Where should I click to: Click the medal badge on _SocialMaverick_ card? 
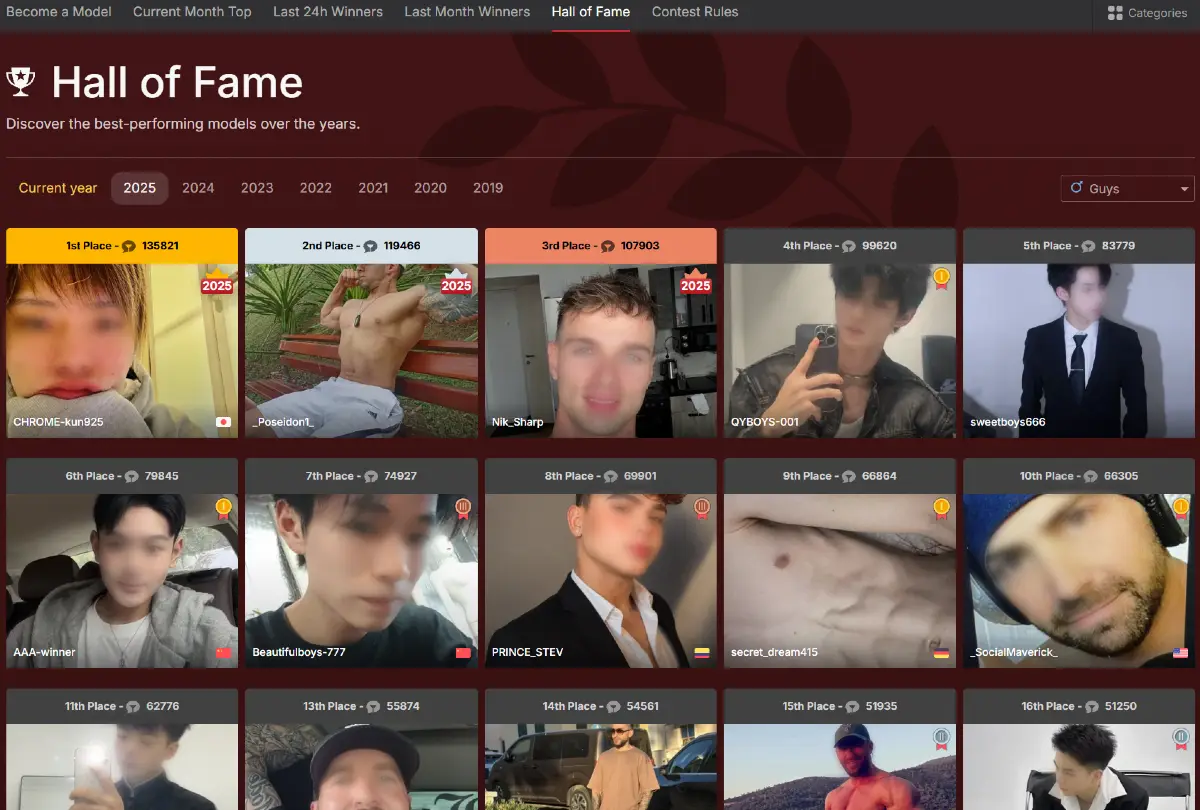[x=1181, y=509]
